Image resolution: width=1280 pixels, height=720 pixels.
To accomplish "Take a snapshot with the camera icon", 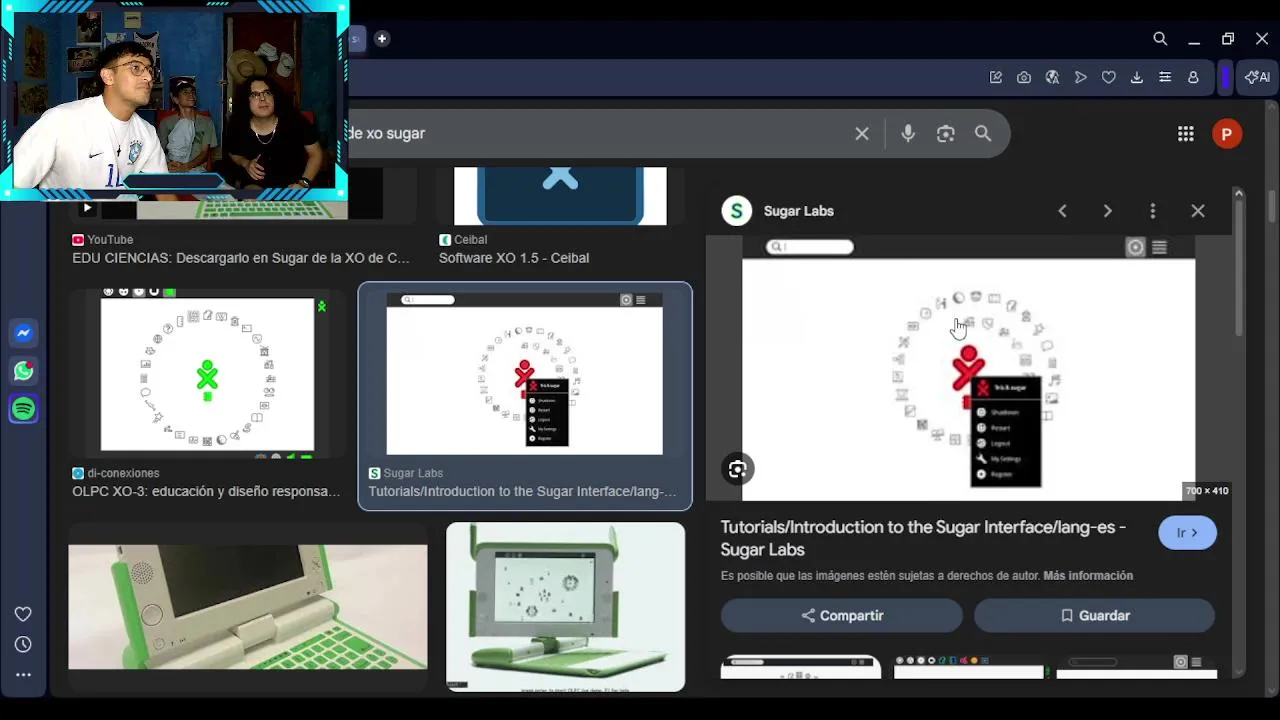I will click(1024, 77).
